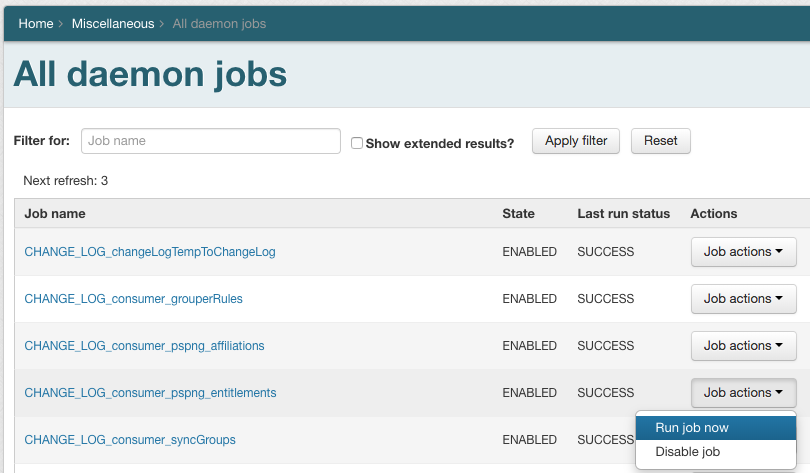This screenshot has height=473, width=810.
Task: Enable the Show extended results checkbox
Action: click(357, 143)
